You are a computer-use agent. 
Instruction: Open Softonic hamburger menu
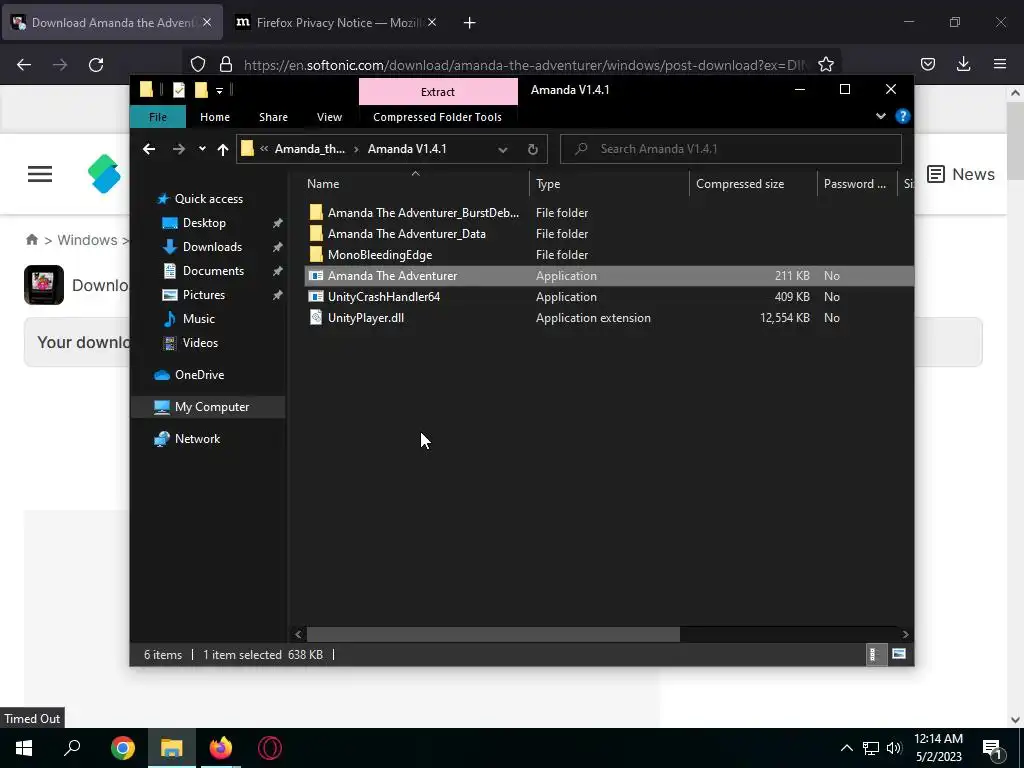[40, 174]
